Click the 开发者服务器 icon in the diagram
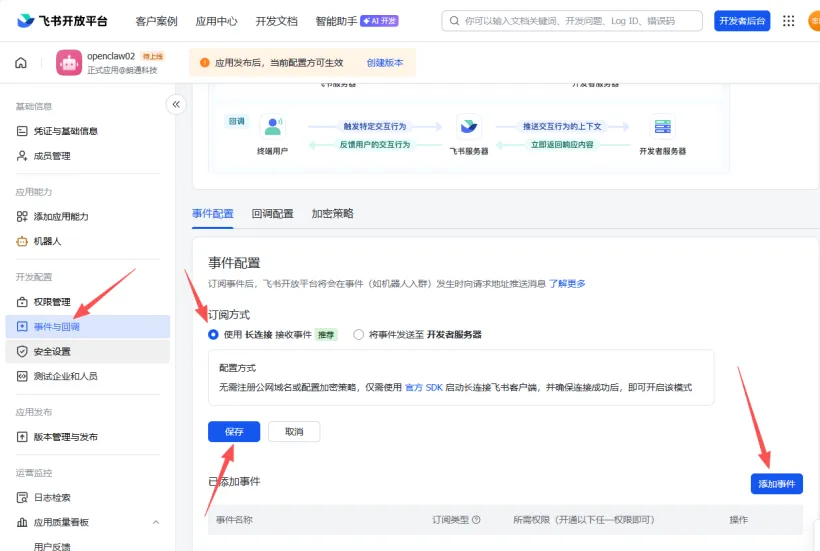Screen dimensions: 820x551 663,127
